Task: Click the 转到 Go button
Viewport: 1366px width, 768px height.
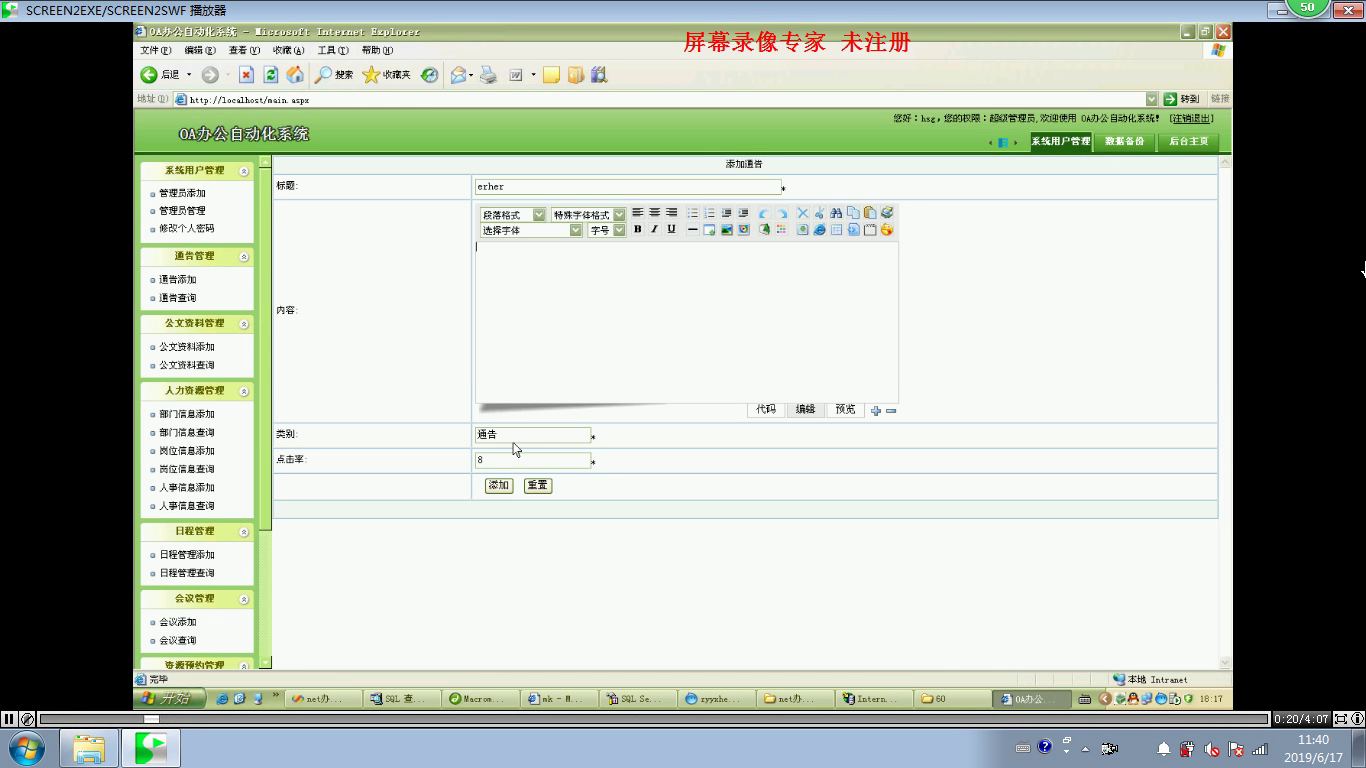Action: (1181, 99)
